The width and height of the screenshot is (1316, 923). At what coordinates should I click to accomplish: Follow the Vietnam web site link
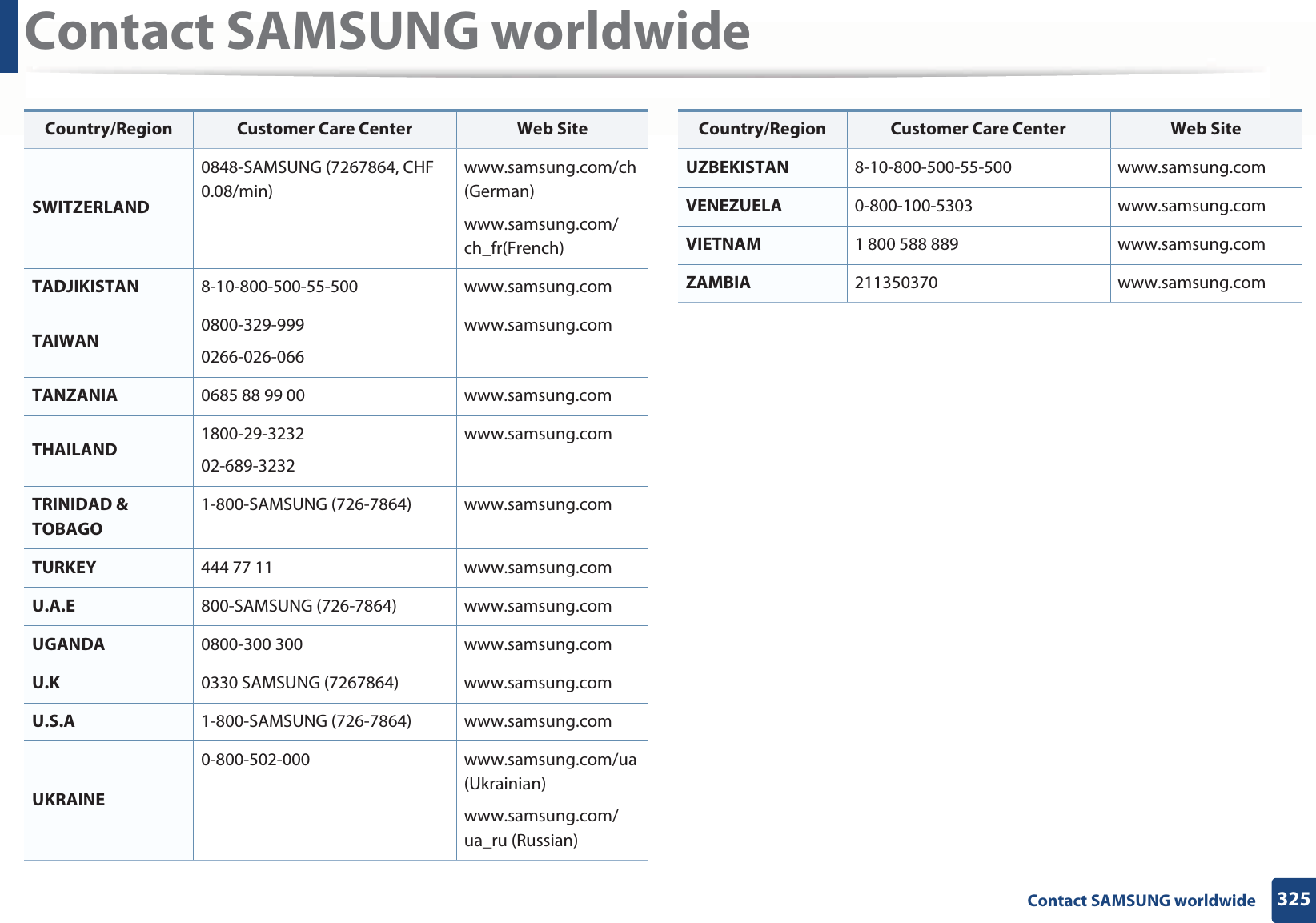pyautogui.click(x=1192, y=244)
